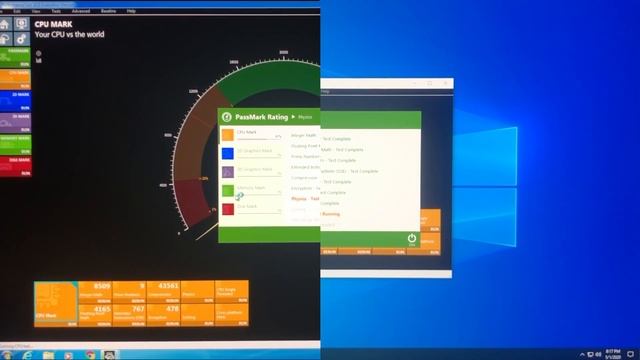This screenshot has height=360, width=640.
Task: Click RUN on the CPU Mark sidebar tile
Action: (x=25, y=86)
